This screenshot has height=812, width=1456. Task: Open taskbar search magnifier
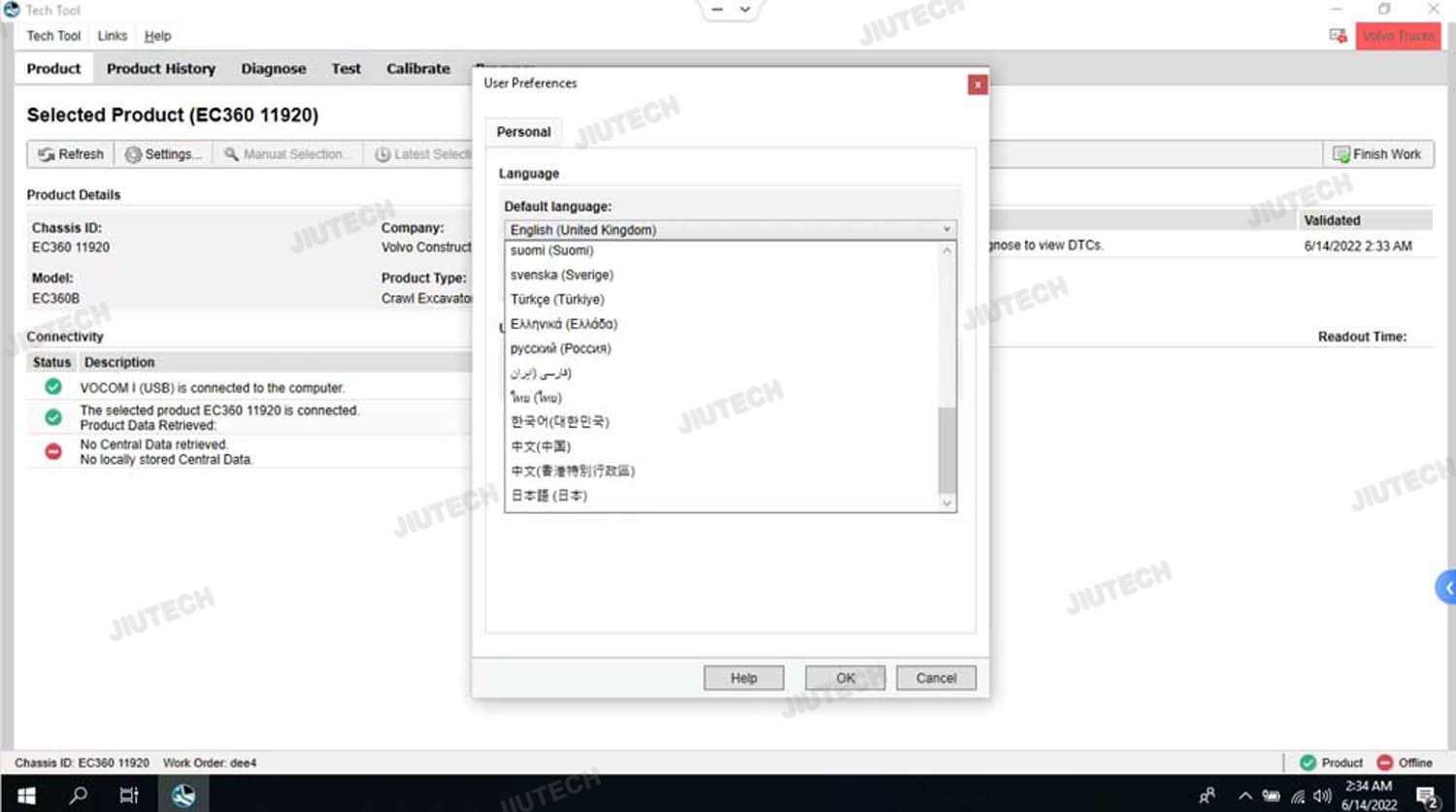tap(79, 796)
